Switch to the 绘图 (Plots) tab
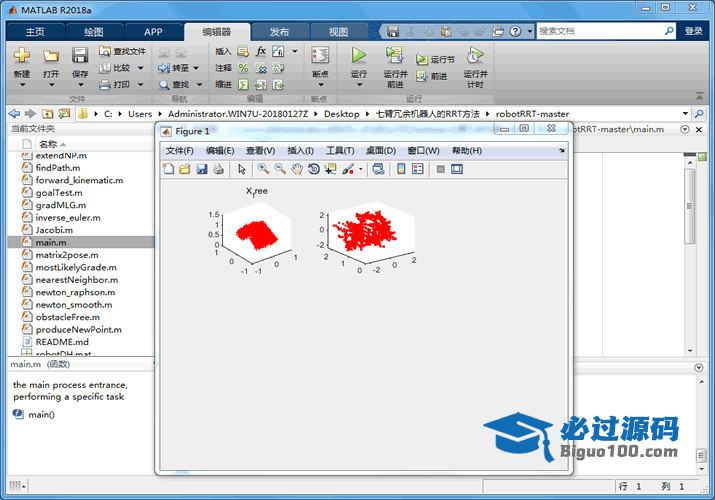Viewport: 715px width, 500px height. tap(94, 32)
